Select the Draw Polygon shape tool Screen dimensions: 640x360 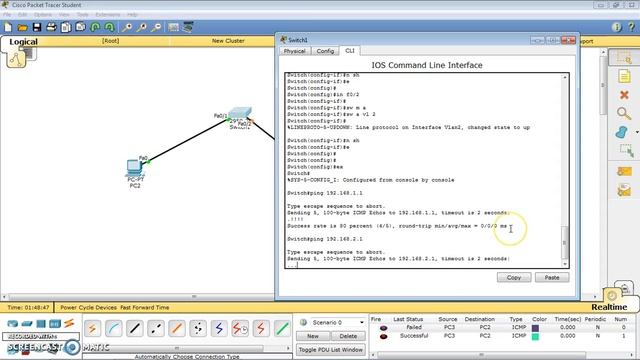tap(622, 132)
